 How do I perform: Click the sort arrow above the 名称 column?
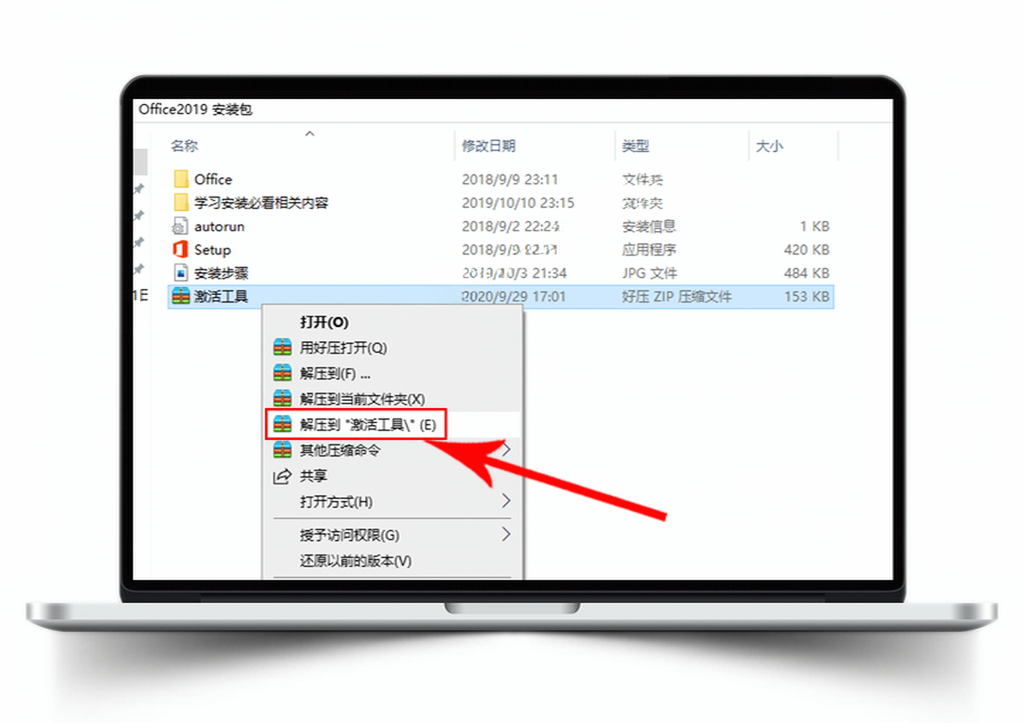point(310,134)
